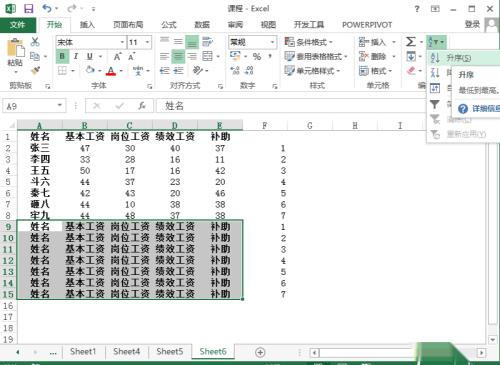This screenshot has height=365, width=500.
Task: Select the Cut scissors icon
Action: [35, 42]
